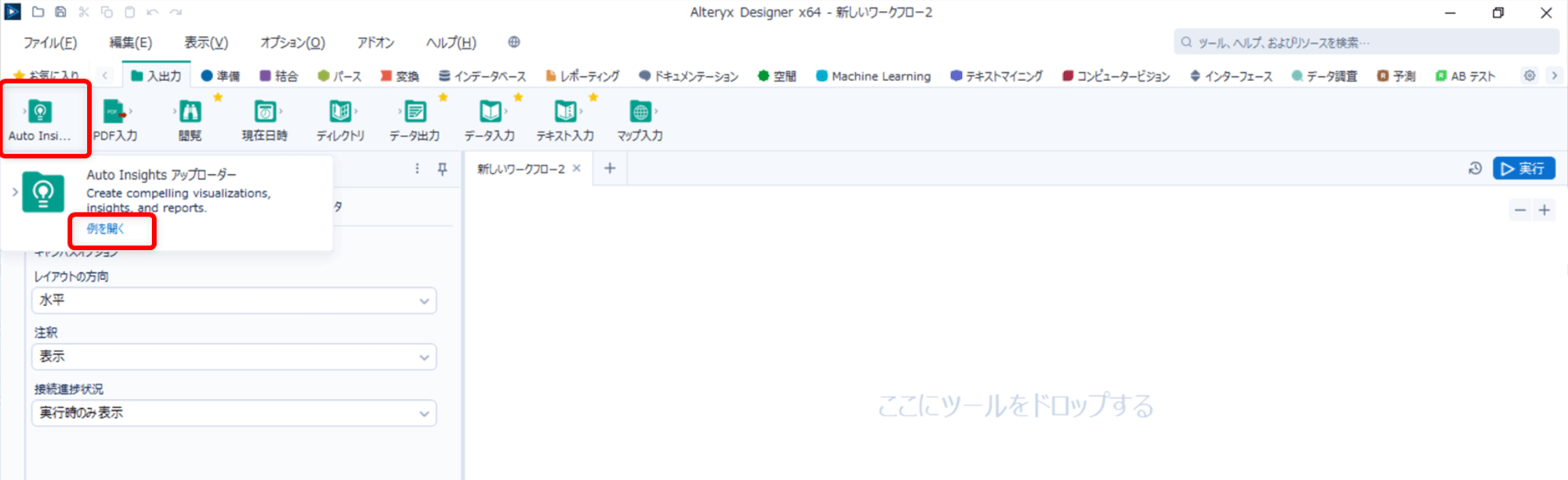Switch to the 予測 tool category
Image resolution: width=1568 pixels, height=480 pixels.
1396,76
